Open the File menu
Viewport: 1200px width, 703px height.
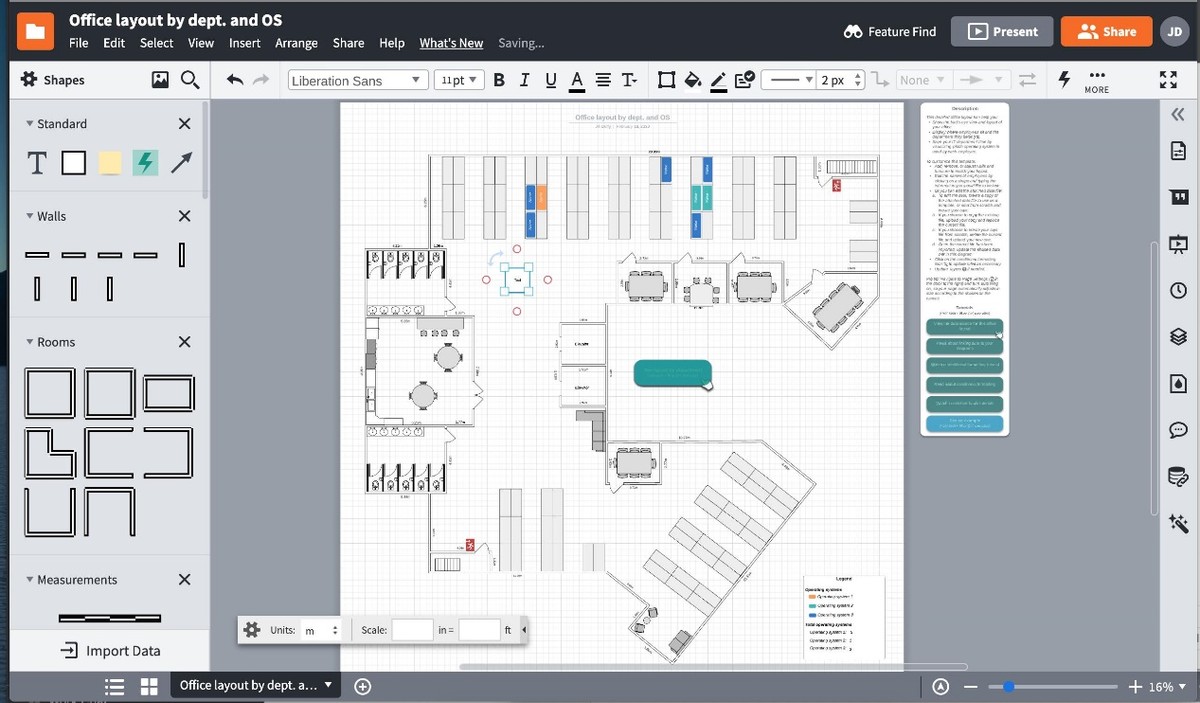[x=78, y=43]
